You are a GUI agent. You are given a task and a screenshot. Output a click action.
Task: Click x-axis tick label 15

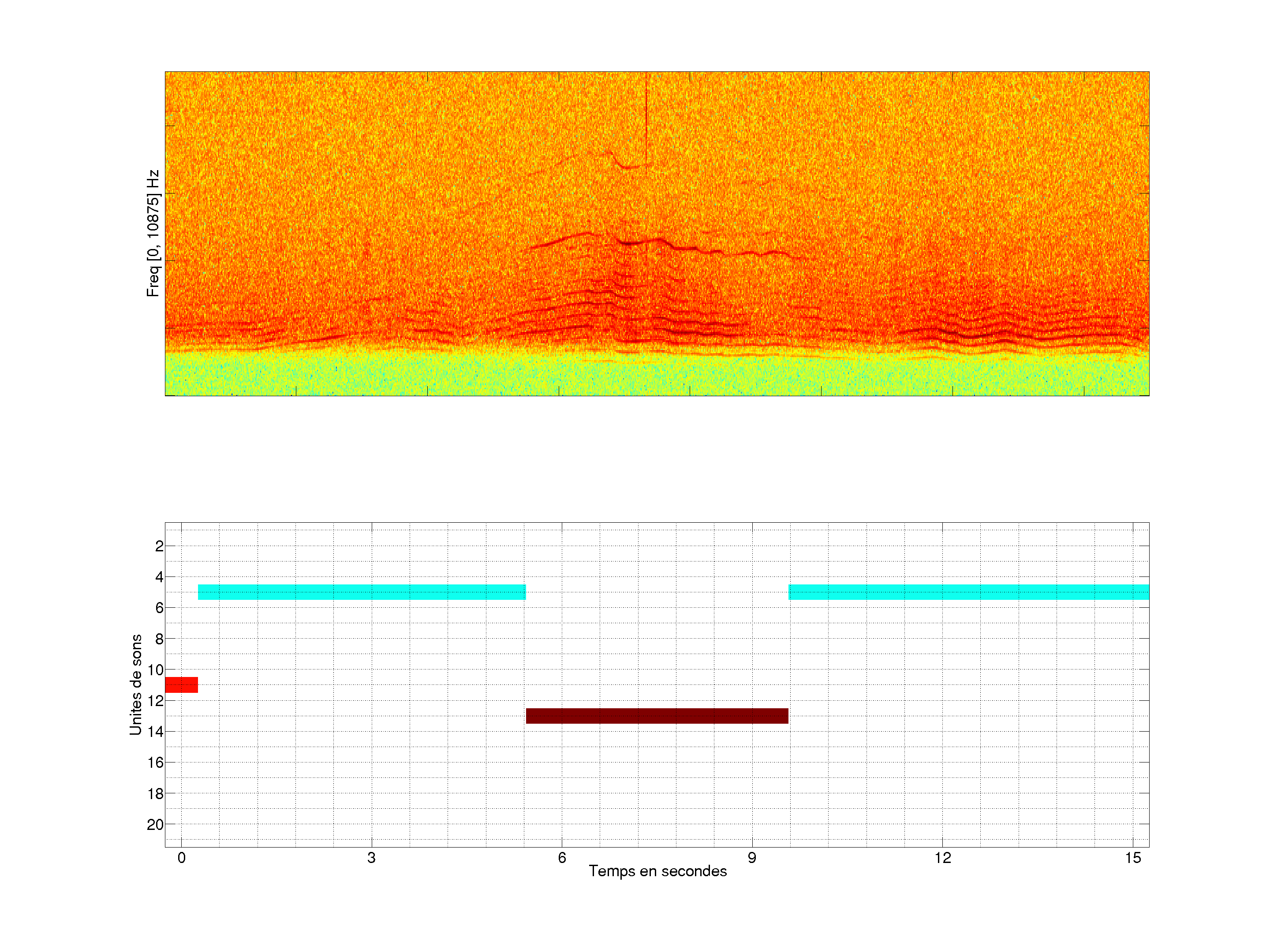[1133, 858]
